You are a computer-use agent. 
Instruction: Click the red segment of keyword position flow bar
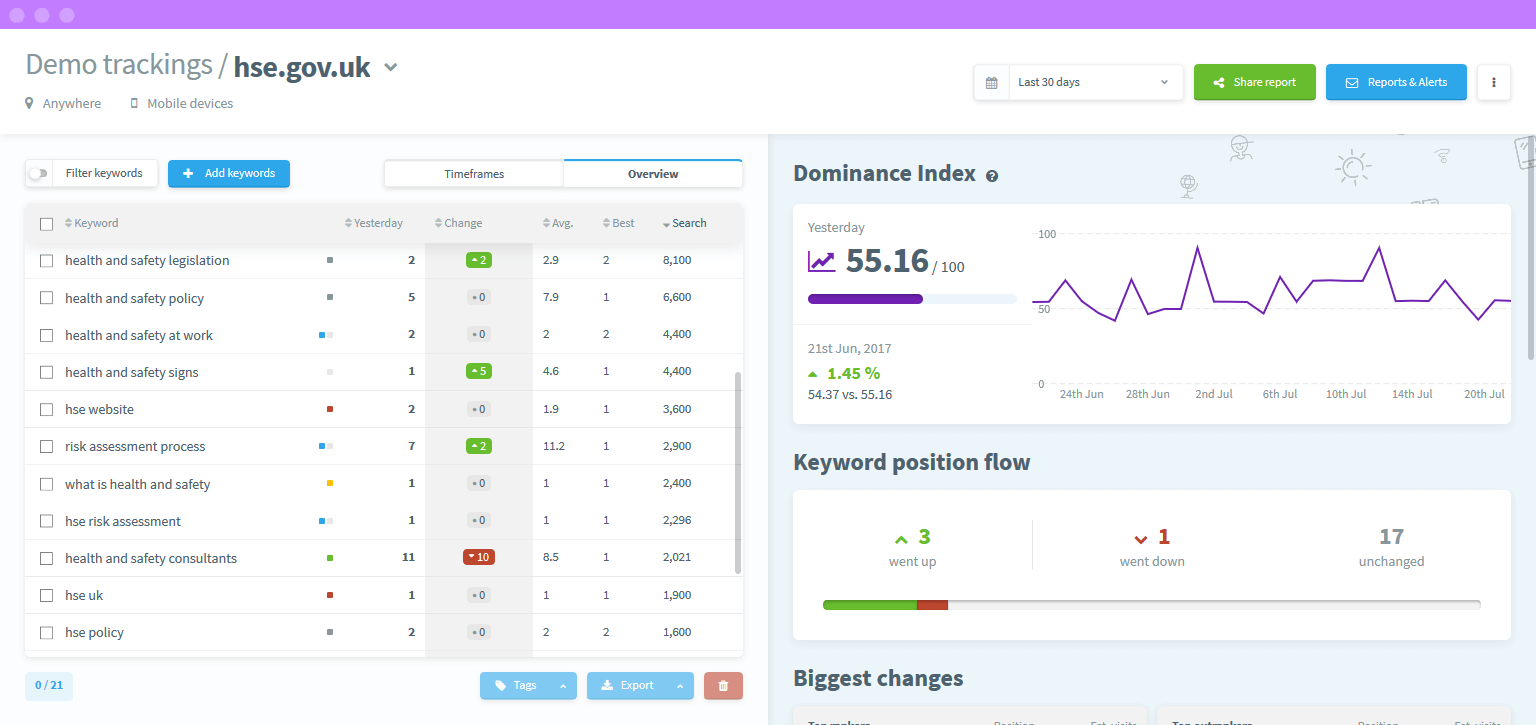point(932,605)
